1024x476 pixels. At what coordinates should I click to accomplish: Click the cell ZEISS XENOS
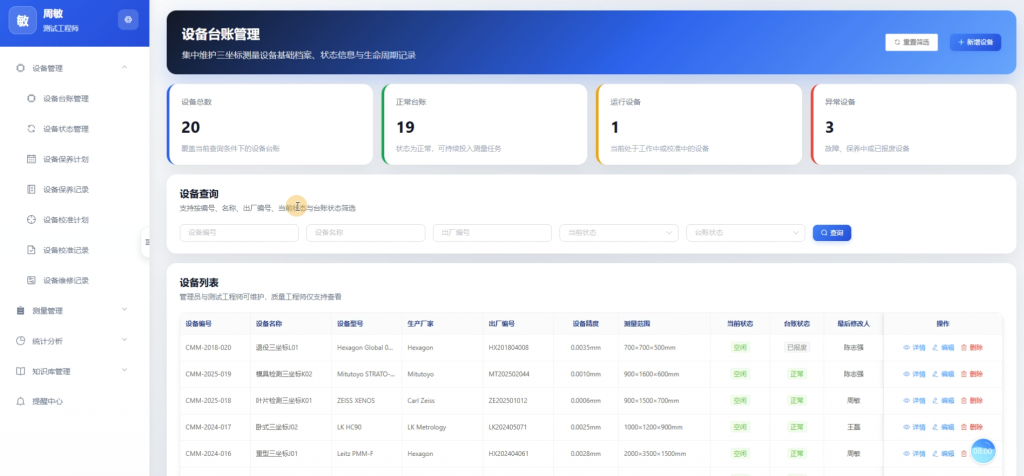pyautogui.click(x=356, y=400)
